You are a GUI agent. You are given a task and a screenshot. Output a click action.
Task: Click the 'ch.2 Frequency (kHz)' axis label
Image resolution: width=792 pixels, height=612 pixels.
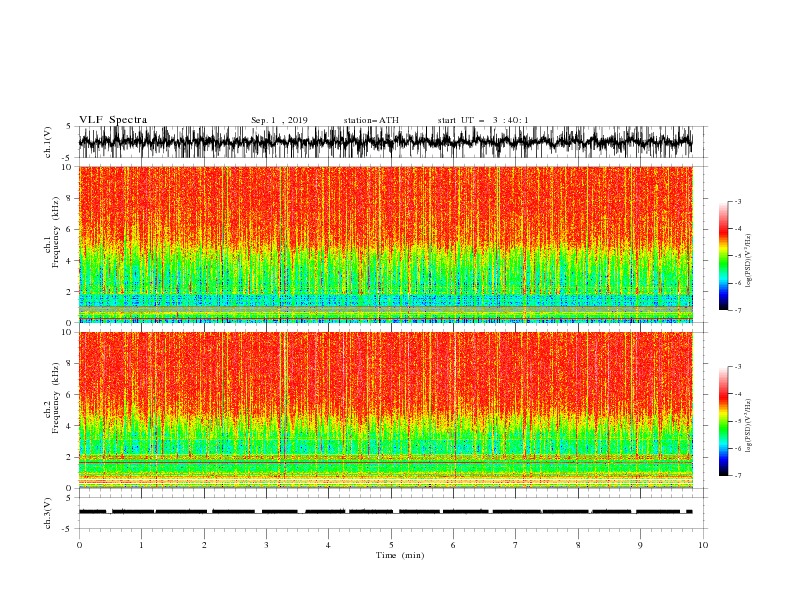click(54, 398)
